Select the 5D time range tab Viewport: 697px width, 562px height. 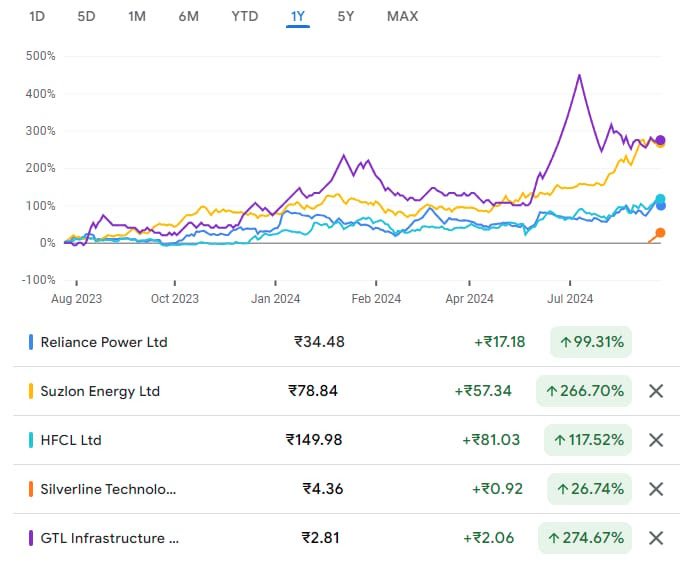(x=86, y=16)
